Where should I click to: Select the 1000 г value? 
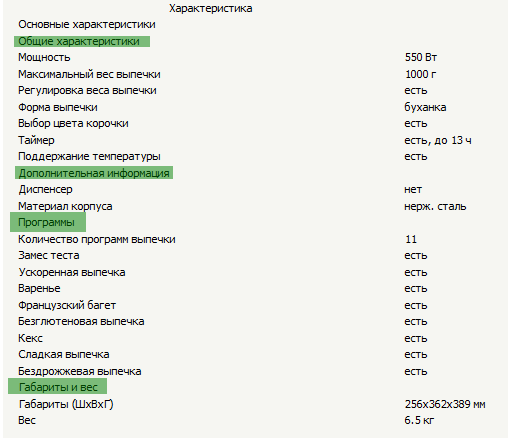click(x=420, y=74)
